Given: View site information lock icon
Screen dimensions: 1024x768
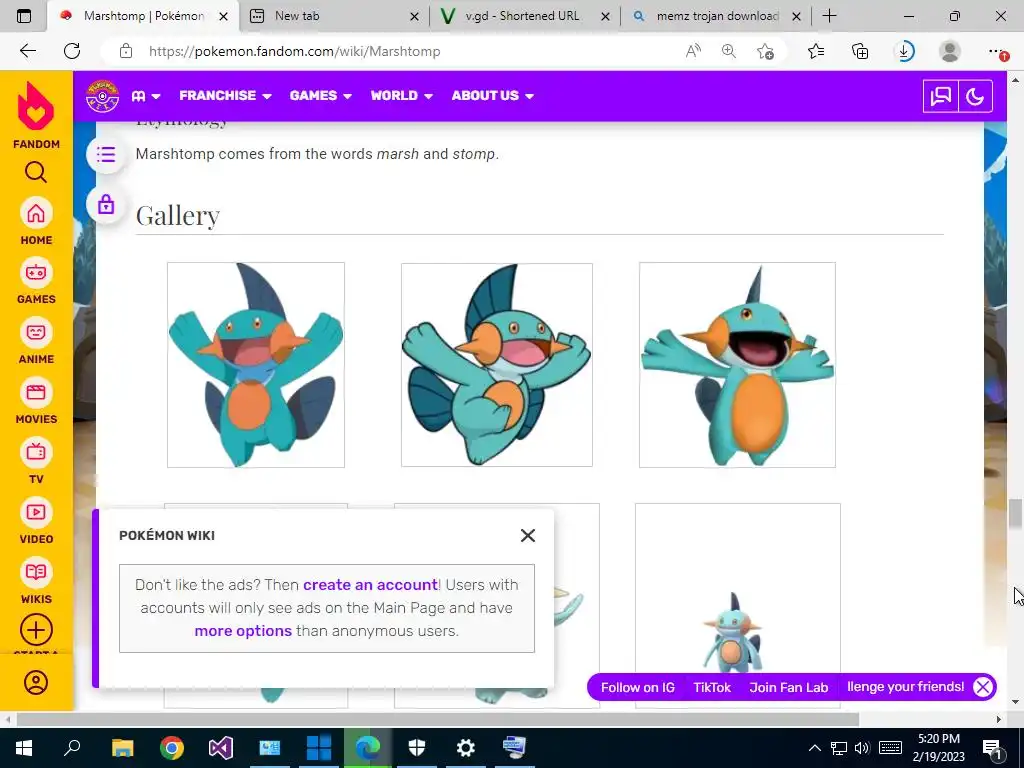Looking at the screenshot, I should (x=126, y=51).
